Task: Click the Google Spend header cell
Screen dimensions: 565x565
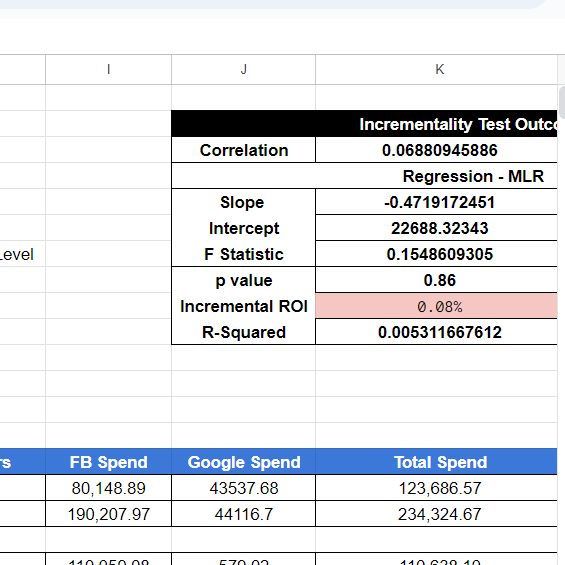Action: click(244, 462)
